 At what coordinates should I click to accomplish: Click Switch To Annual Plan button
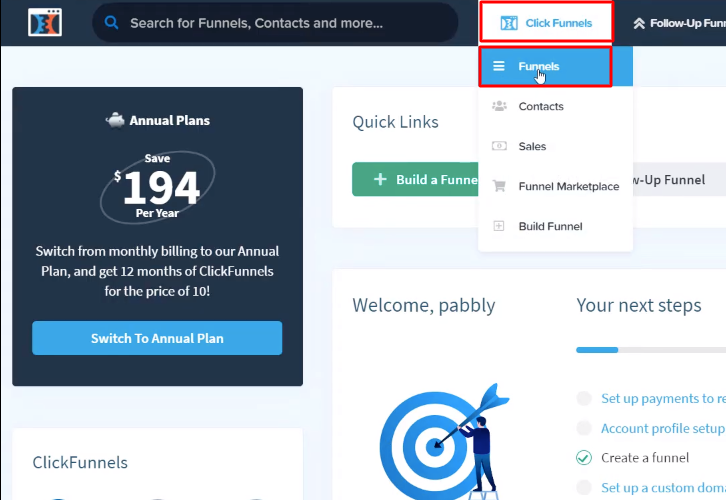pos(157,338)
